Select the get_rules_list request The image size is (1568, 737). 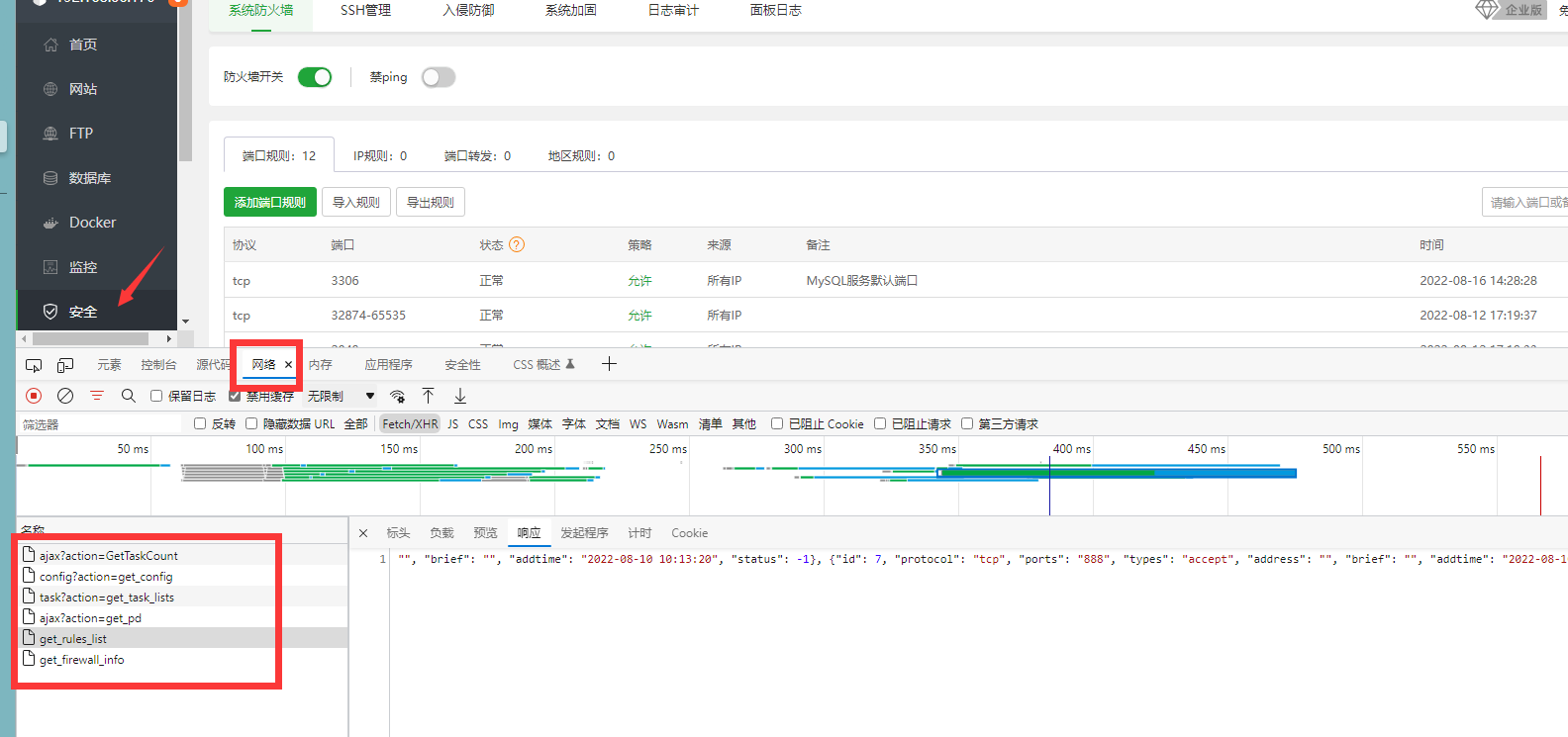[x=183, y=638]
